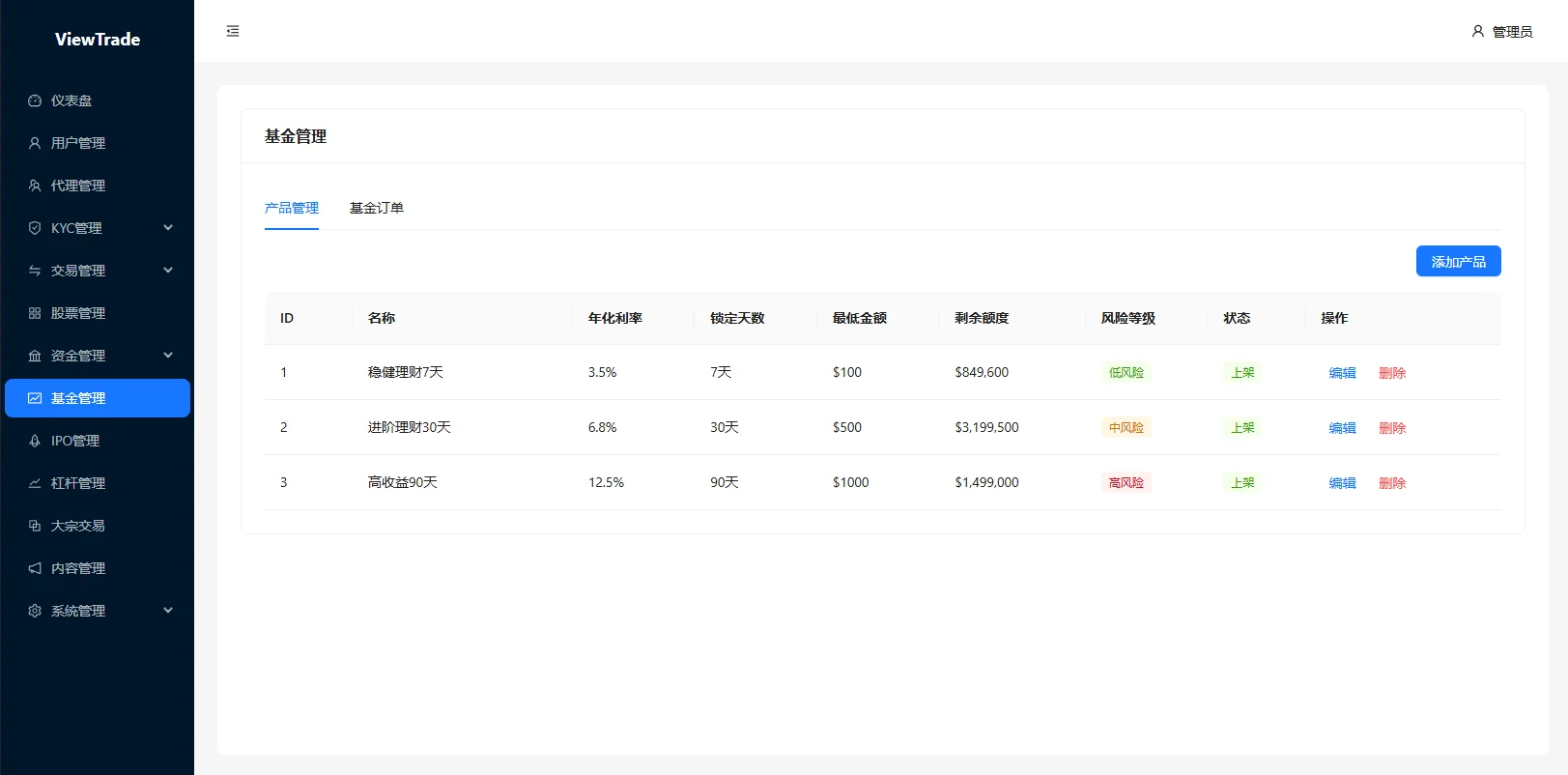
Task: Click the 中风险 risk tag
Action: click(1126, 427)
